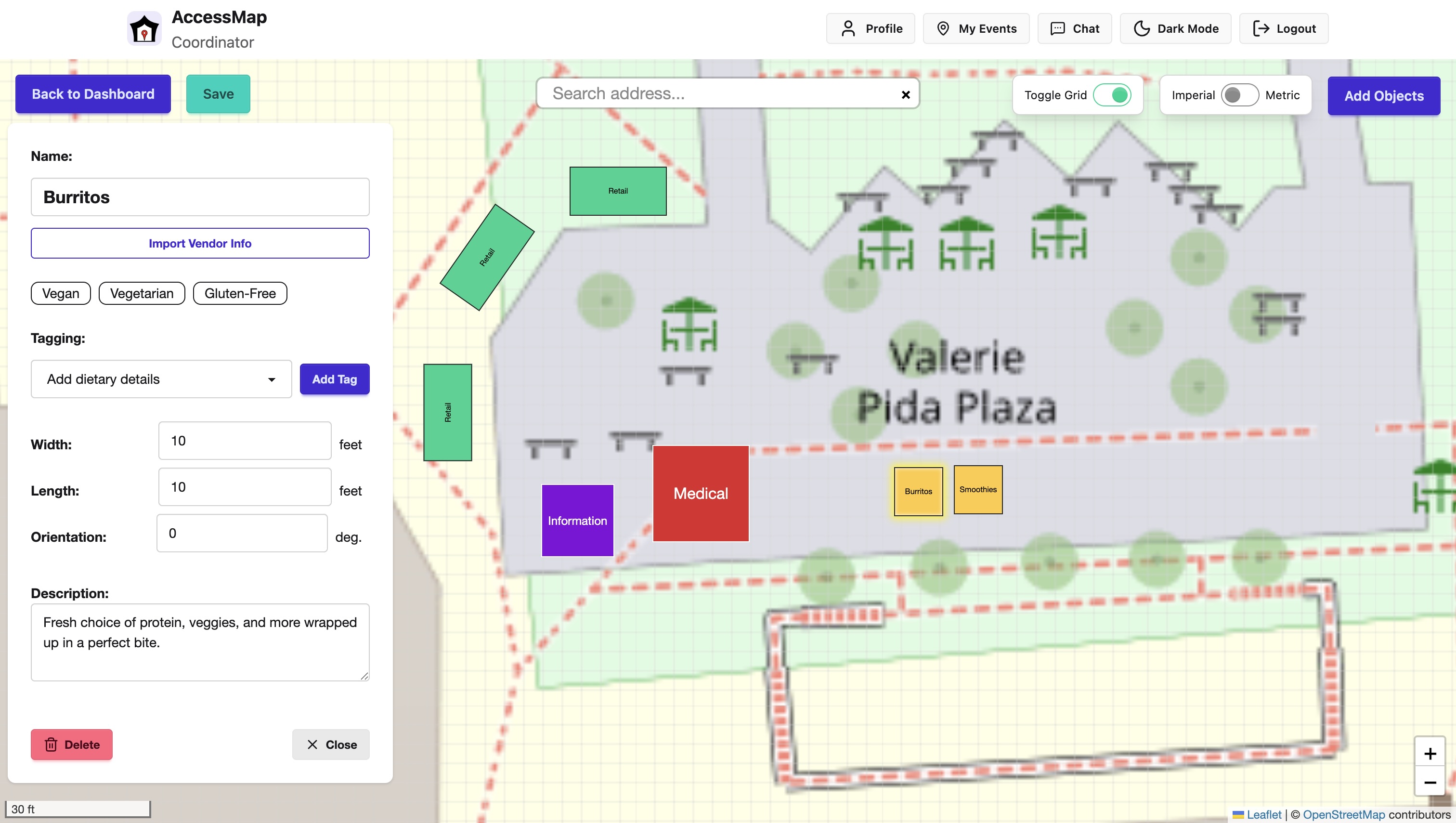Select the top horizontal Retail object
Viewport: 1456px width, 823px height.
618,191
